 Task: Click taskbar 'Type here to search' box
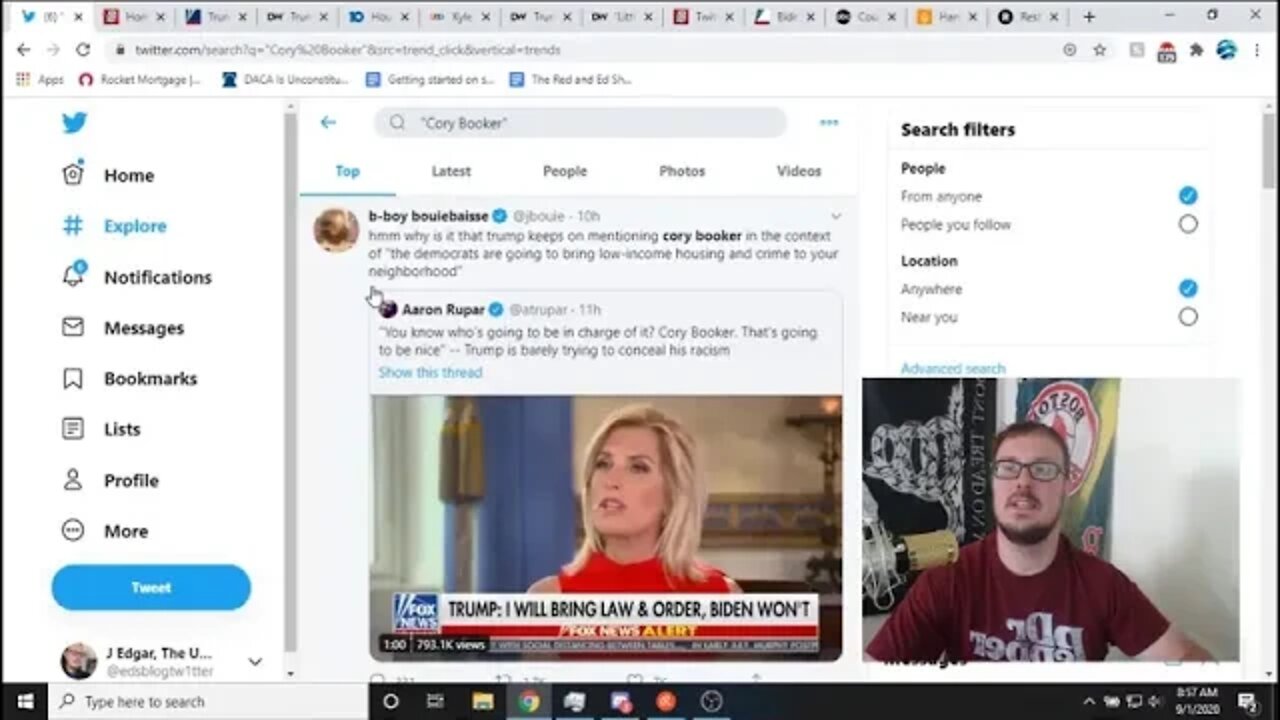210,701
